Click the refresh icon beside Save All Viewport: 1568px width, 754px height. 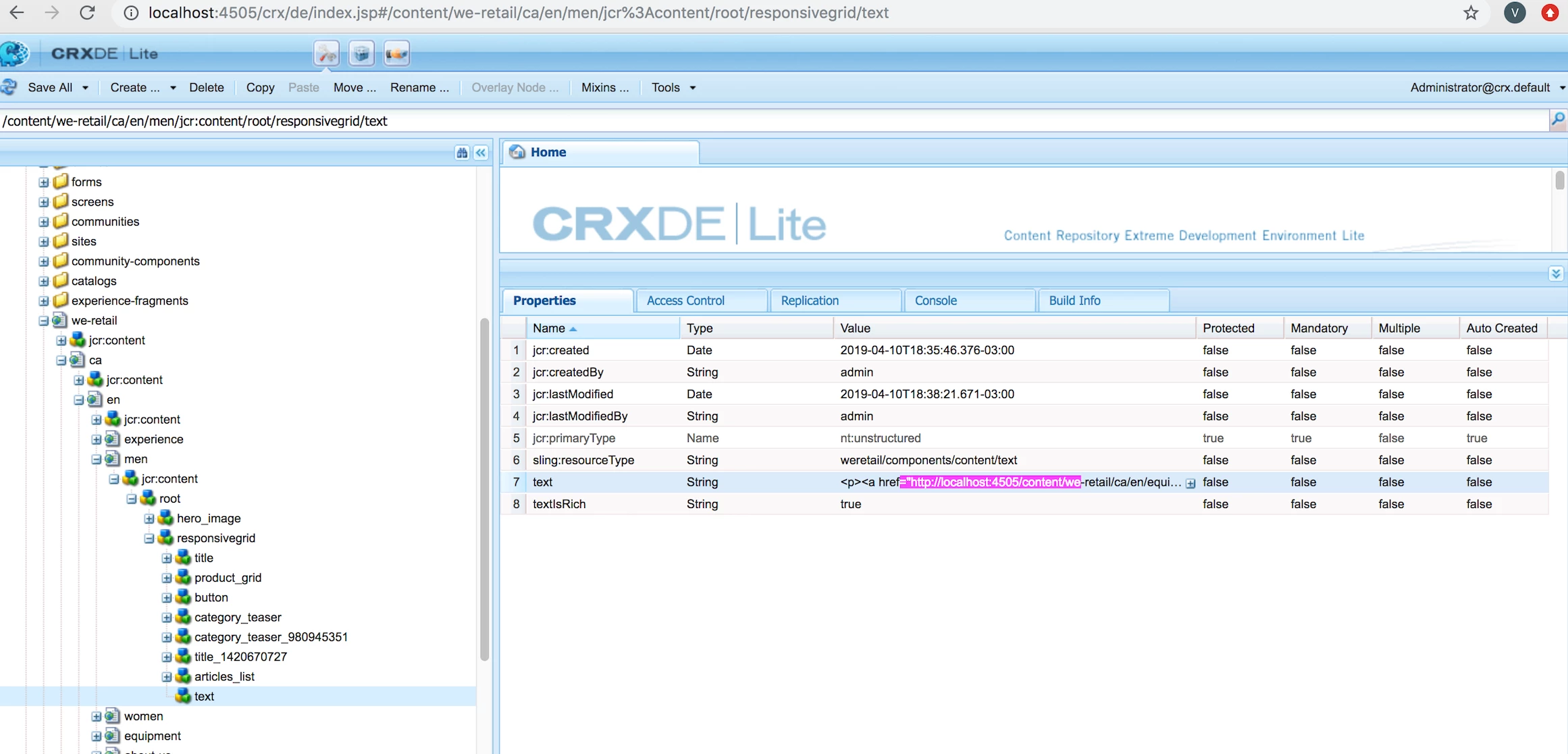(9, 87)
